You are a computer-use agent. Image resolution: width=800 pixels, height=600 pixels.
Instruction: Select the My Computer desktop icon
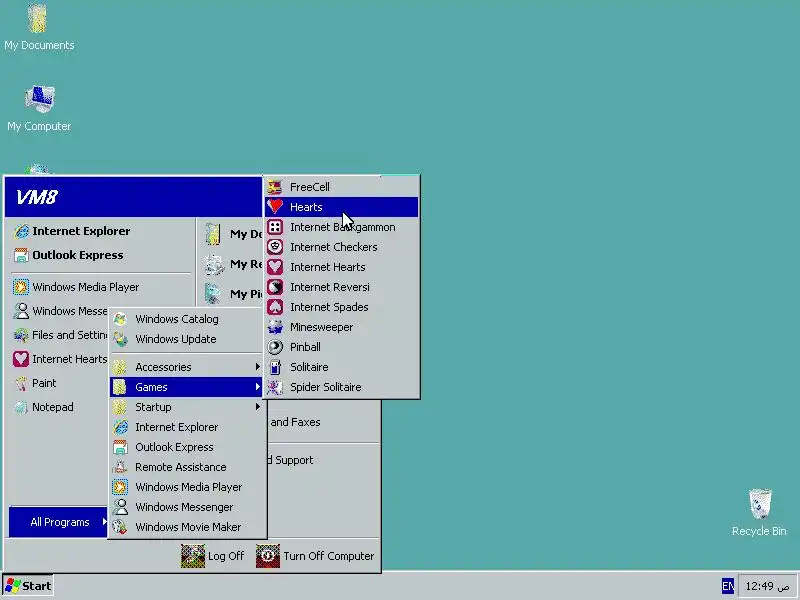pyautogui.click(x=40, y=99)
